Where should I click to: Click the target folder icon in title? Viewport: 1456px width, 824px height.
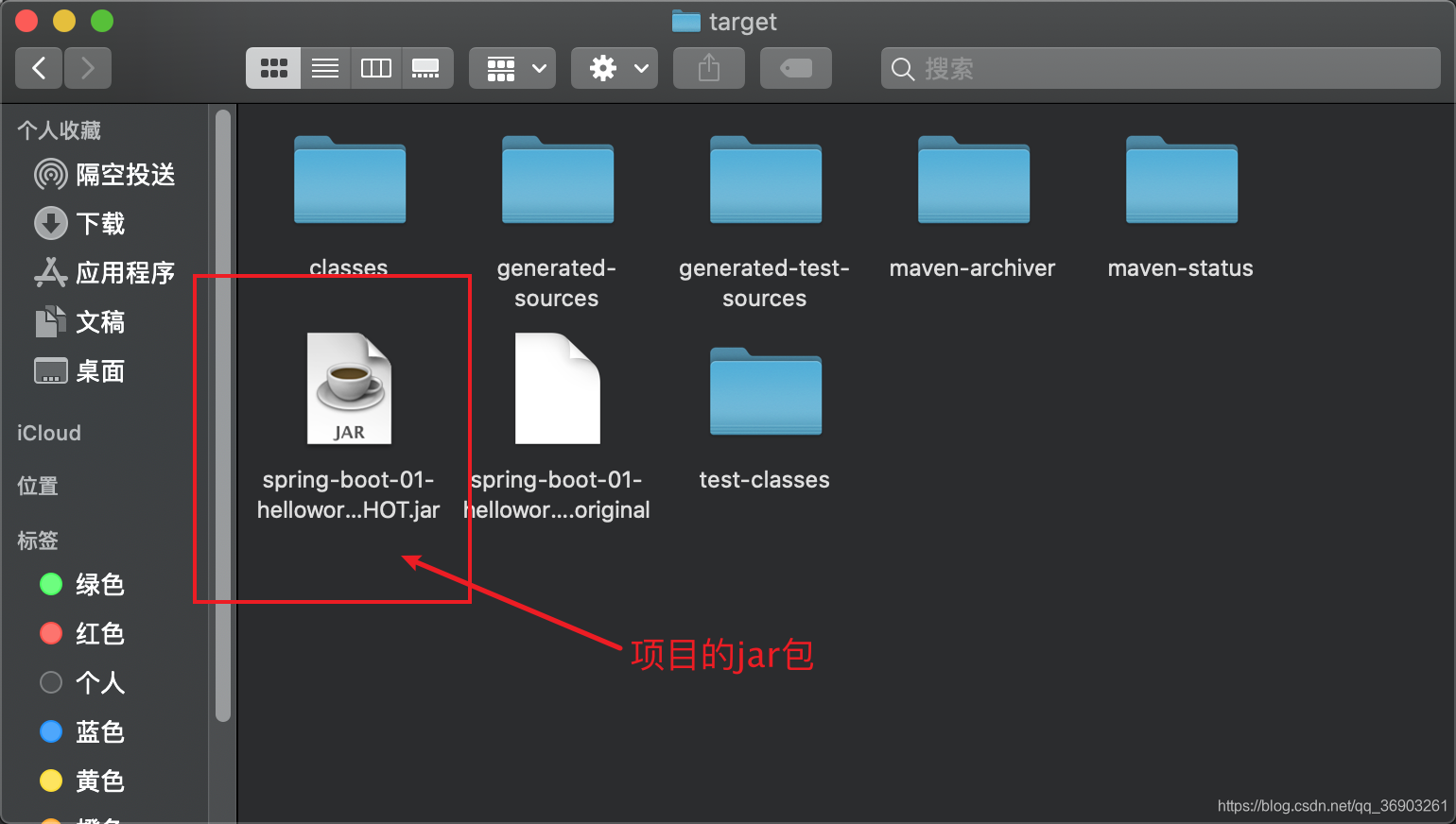point(685,21)
